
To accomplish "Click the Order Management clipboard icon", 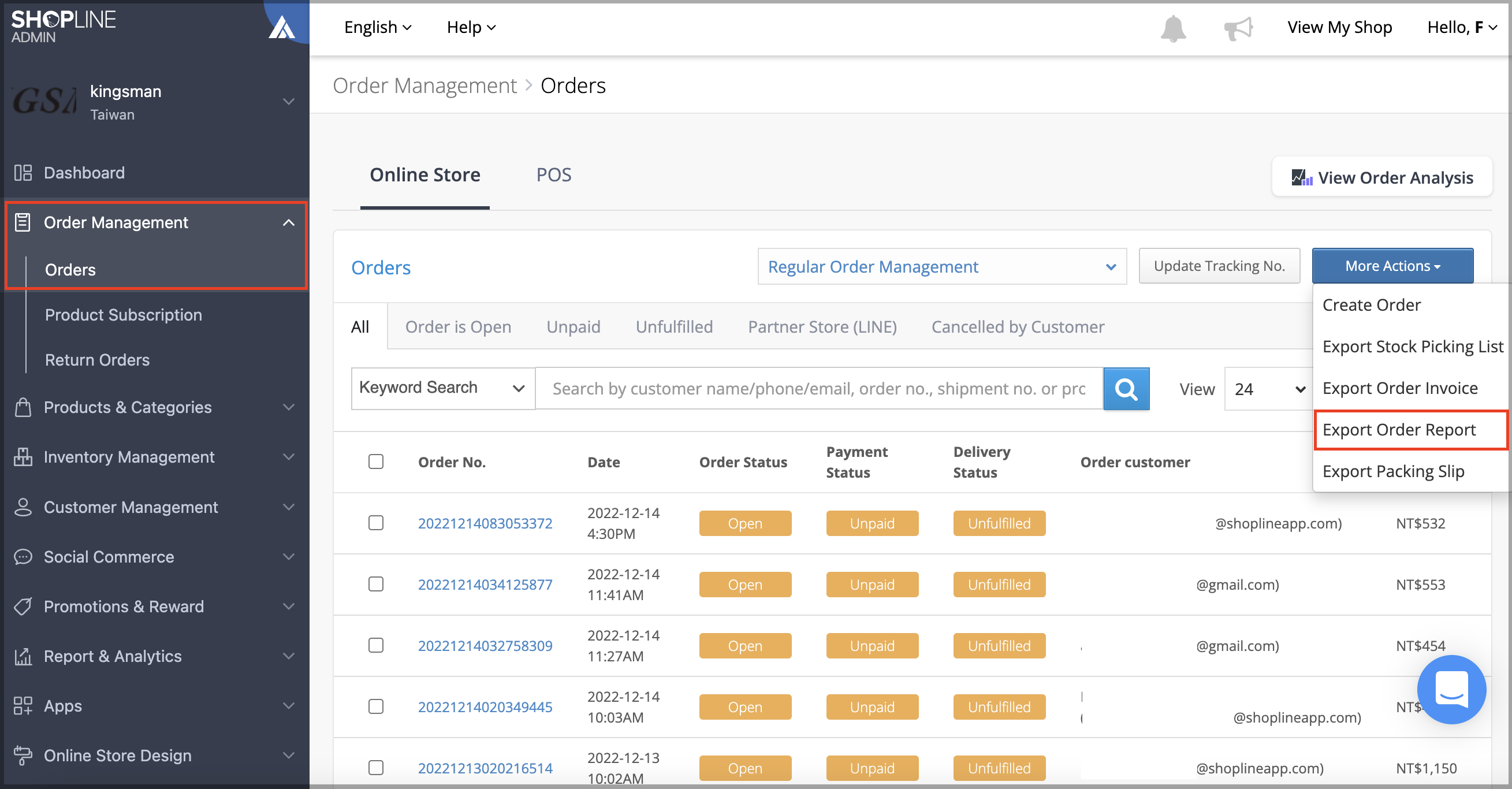I will coord(23,222).
